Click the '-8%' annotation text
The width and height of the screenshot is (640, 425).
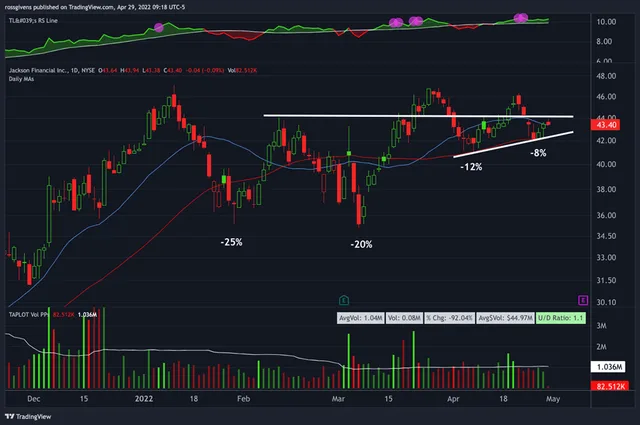(538, 153)
